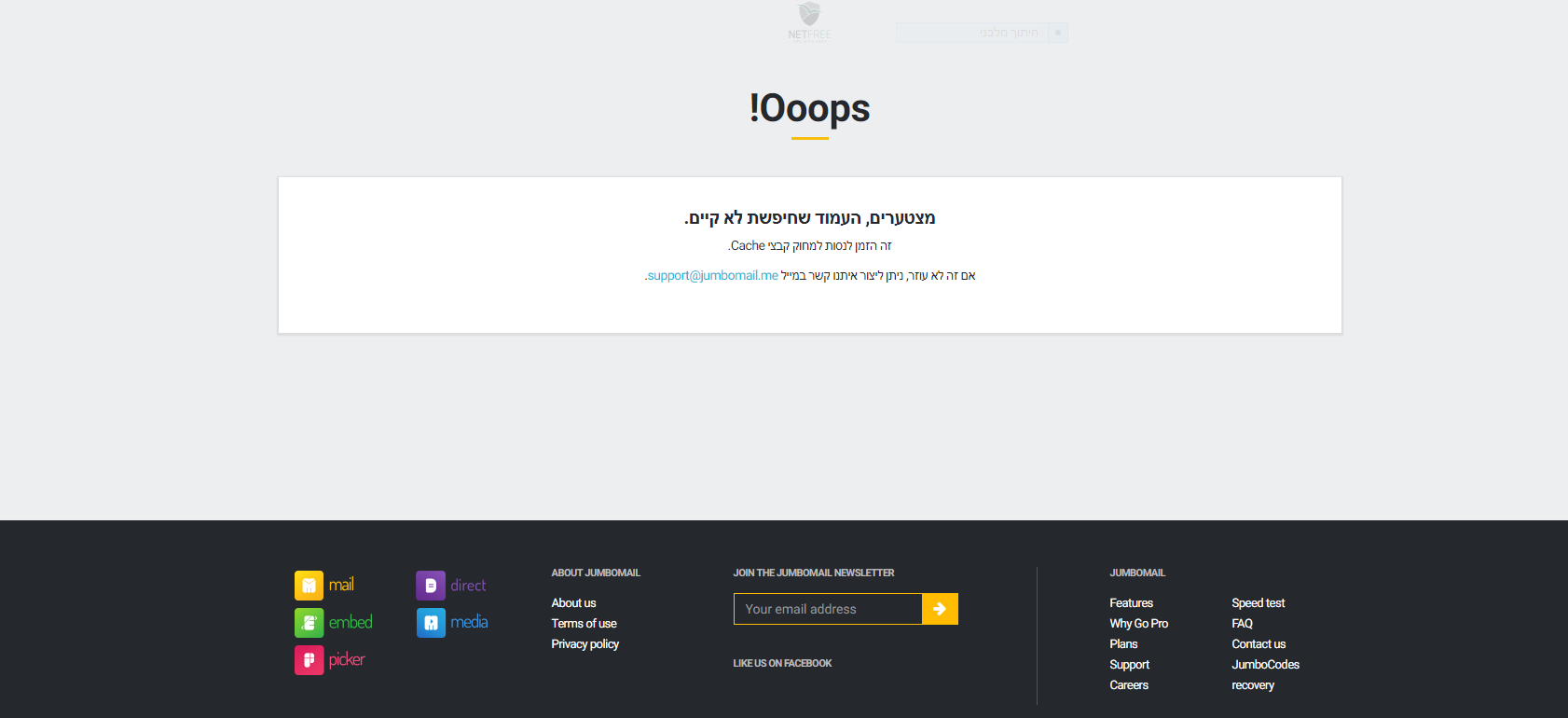This screenshot has width=1568, height=718.
Task: Open the Speed test link
Action: pyautogui.click(x=1258, y=603)
